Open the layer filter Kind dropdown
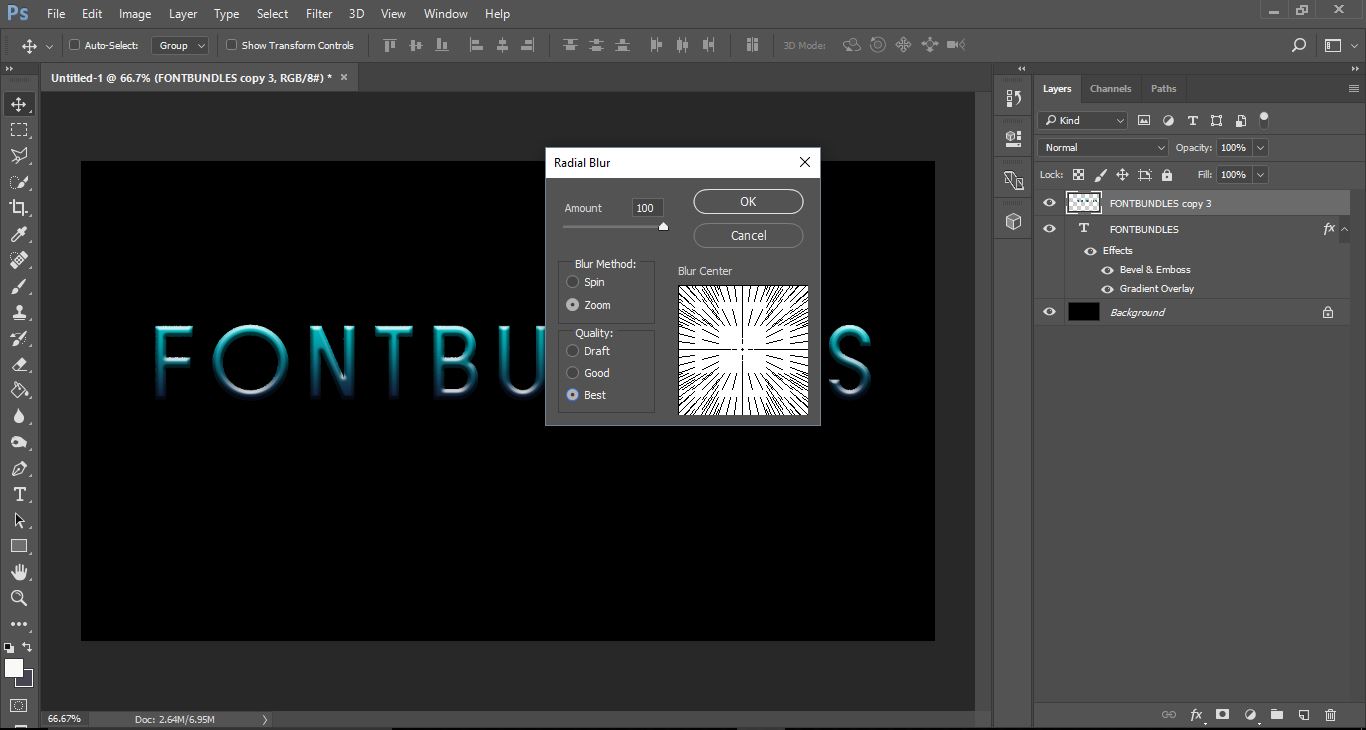Viewport: 1366px width, 730px height. tap(1083, 120)
